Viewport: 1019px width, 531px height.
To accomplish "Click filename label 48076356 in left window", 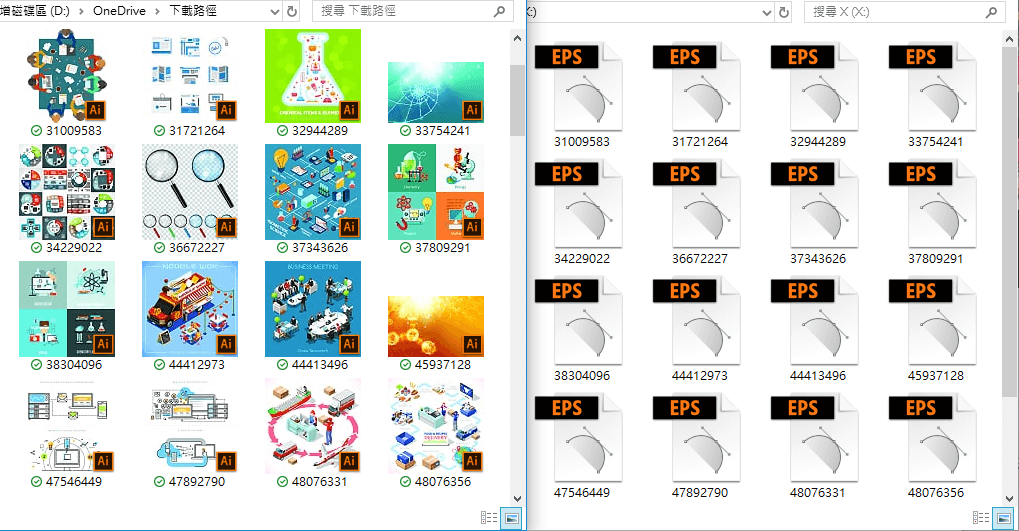I will (x=443, y=482).
